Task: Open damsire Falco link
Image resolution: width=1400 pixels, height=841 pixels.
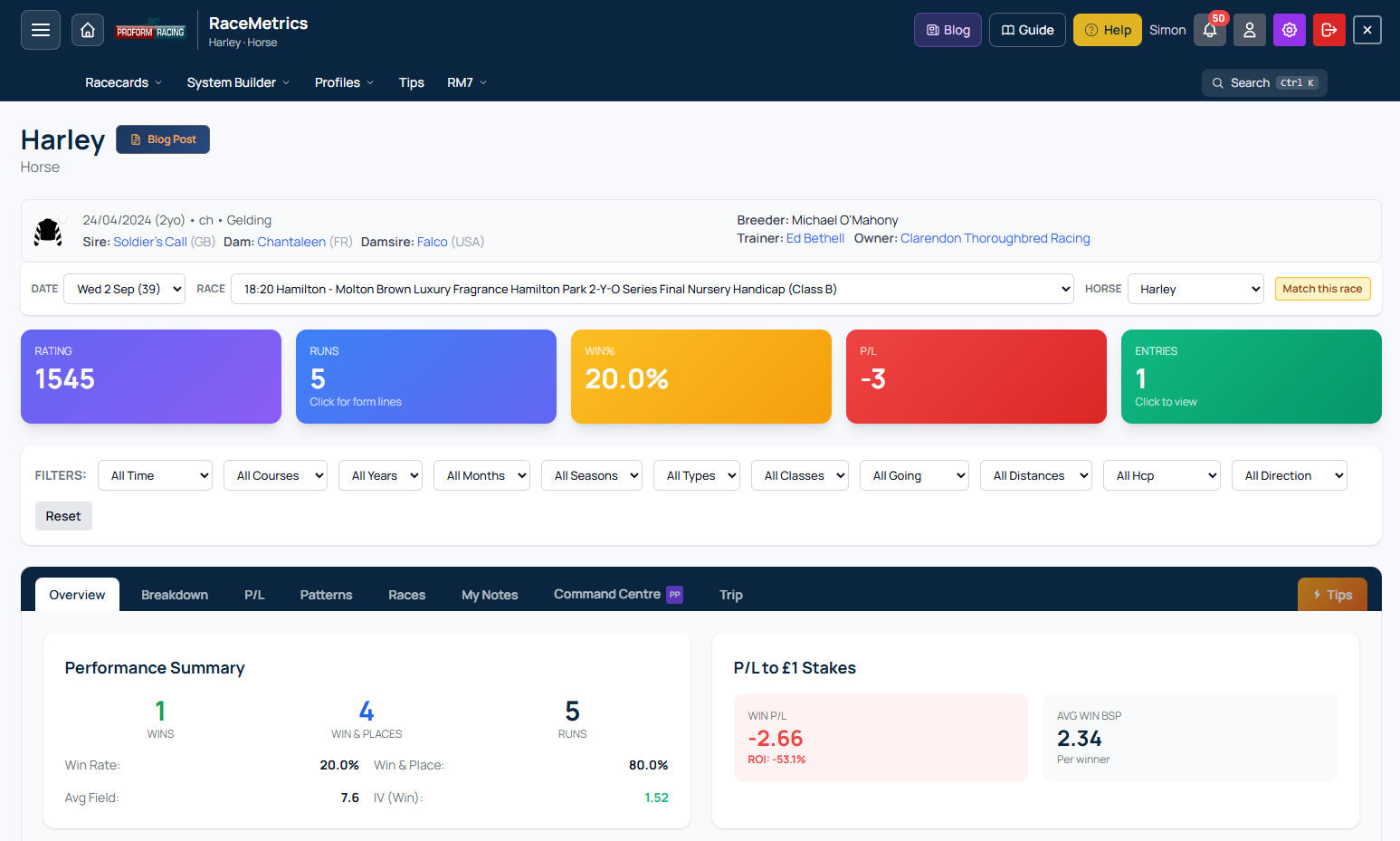Action: pyautogui.click(x=433, y=242)
